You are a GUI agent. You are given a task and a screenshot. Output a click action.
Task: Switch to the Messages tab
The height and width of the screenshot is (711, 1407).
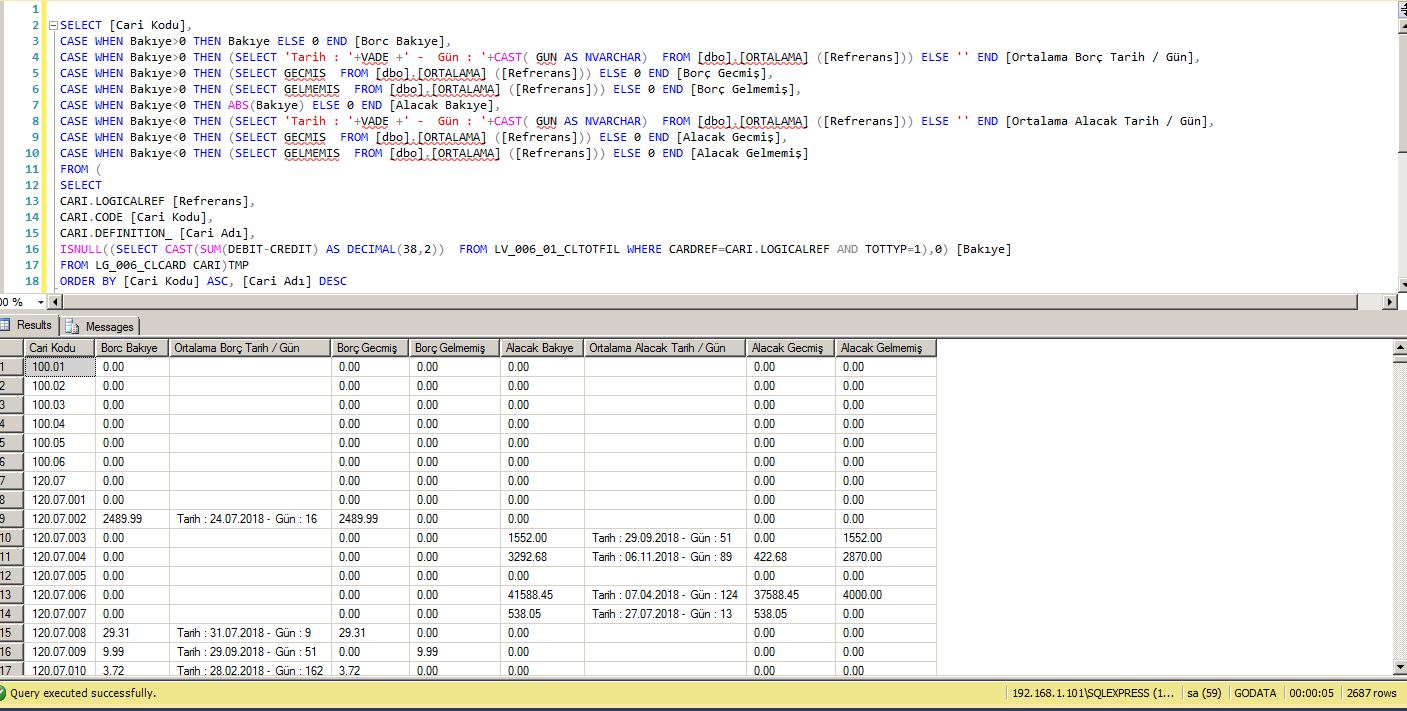[109, 326]
